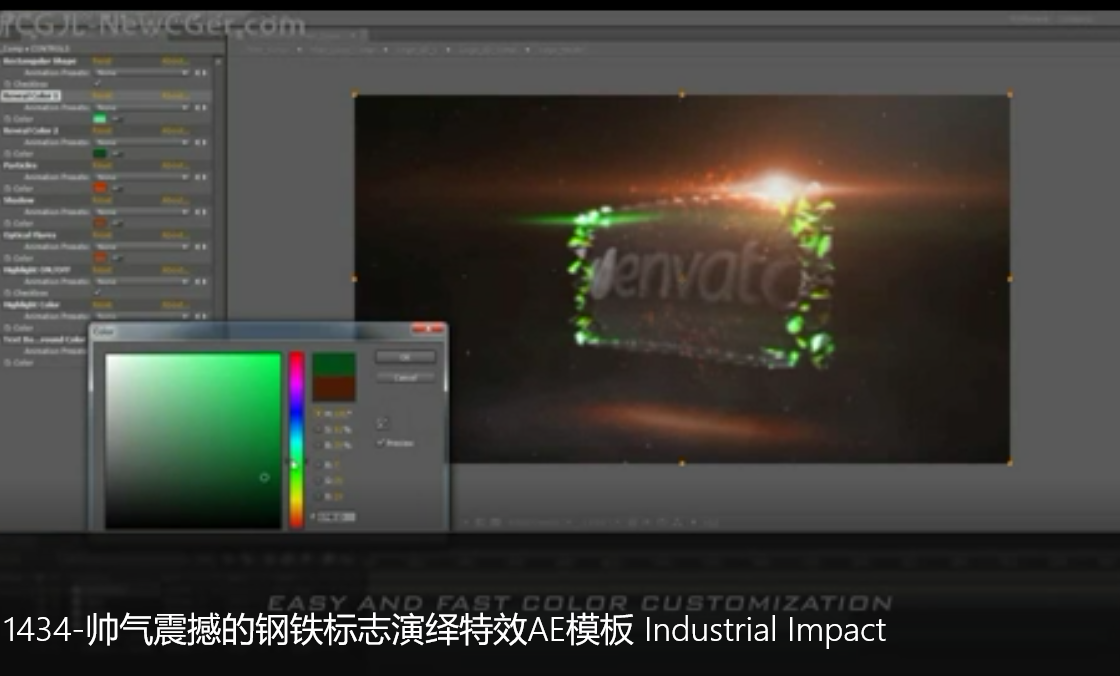The width and height of the screenshot is (1120, 676).
Task: Select the Reveal Color 2 effect heading
Action: click(x=31, y=131)
